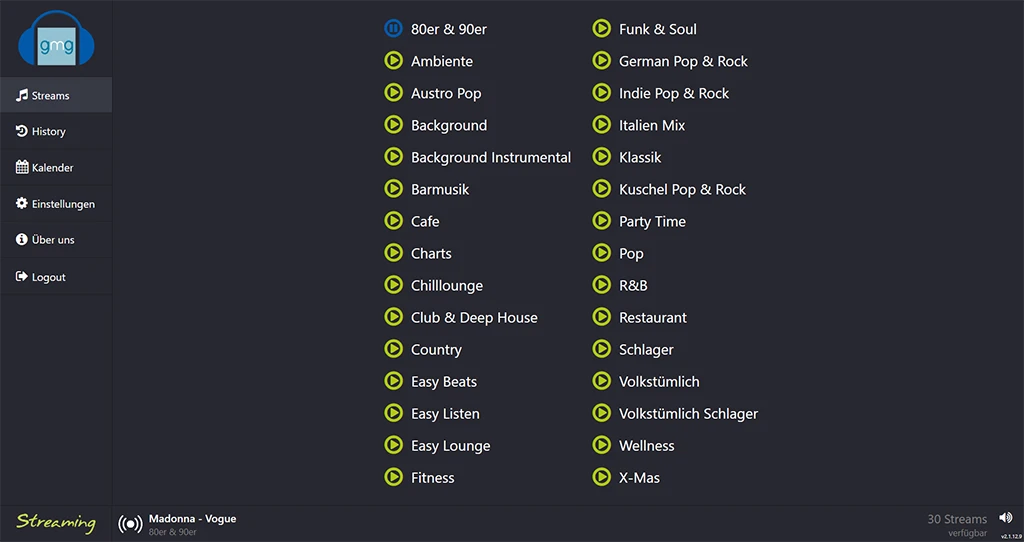Click the play icon next to Chilllounge
1024x542 pixels.
coord(394,285)
